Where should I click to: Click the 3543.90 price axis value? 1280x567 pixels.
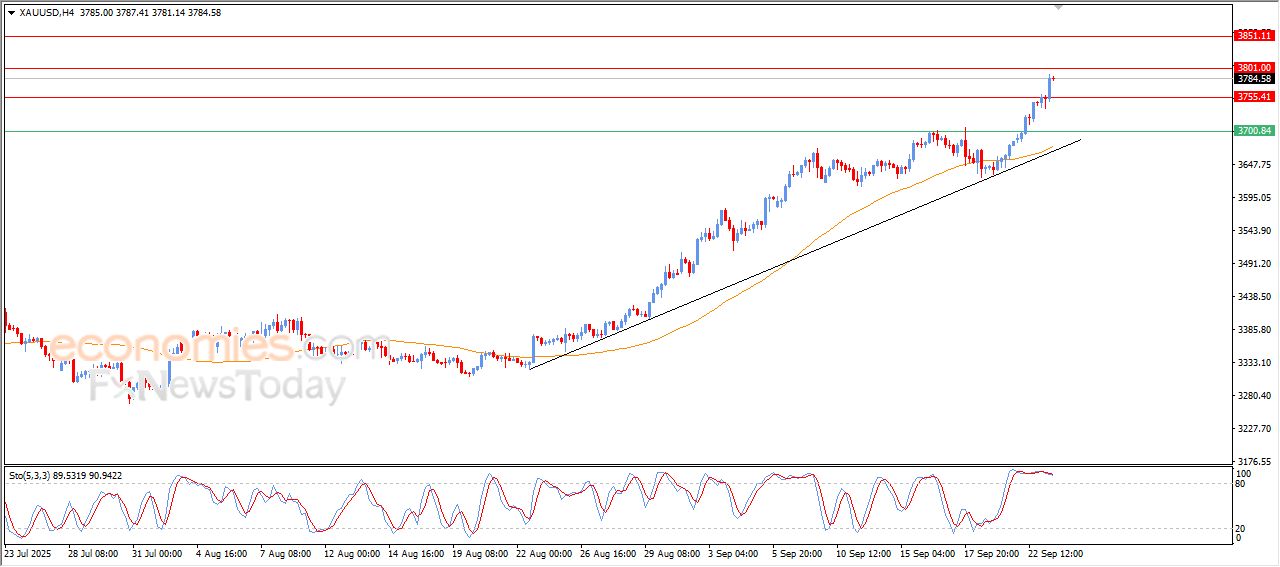point(1254,231)
